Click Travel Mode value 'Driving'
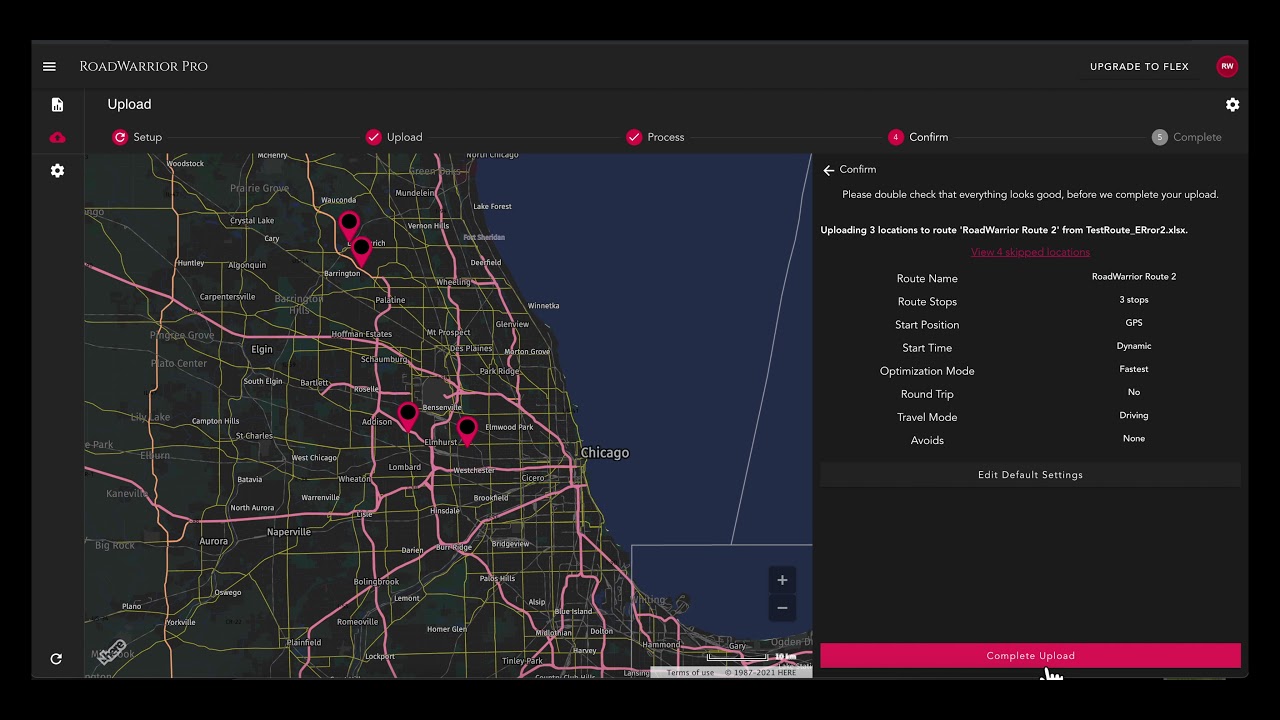1280x720 pixels. [x=1134, y=415]
